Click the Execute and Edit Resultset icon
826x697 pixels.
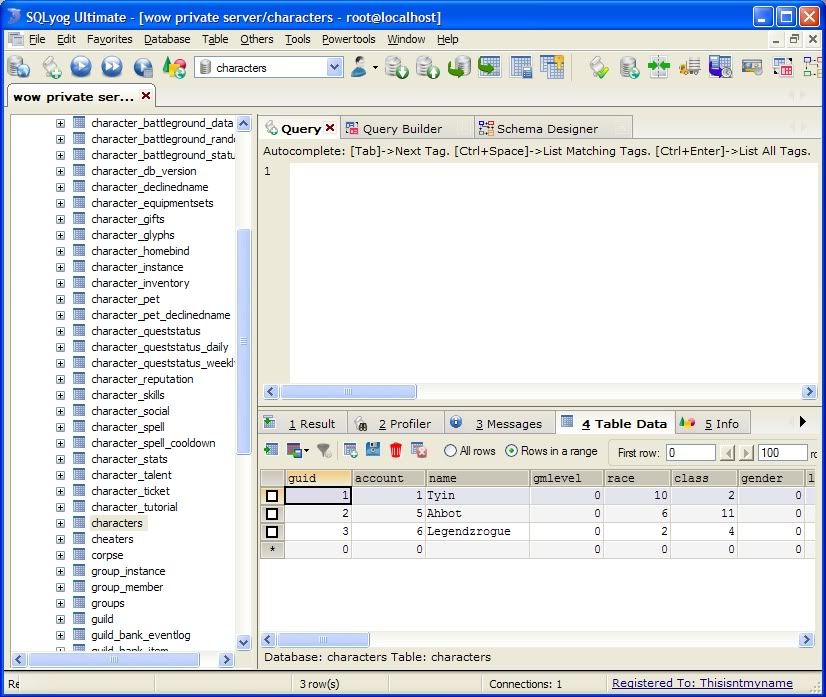click(143, 67)
